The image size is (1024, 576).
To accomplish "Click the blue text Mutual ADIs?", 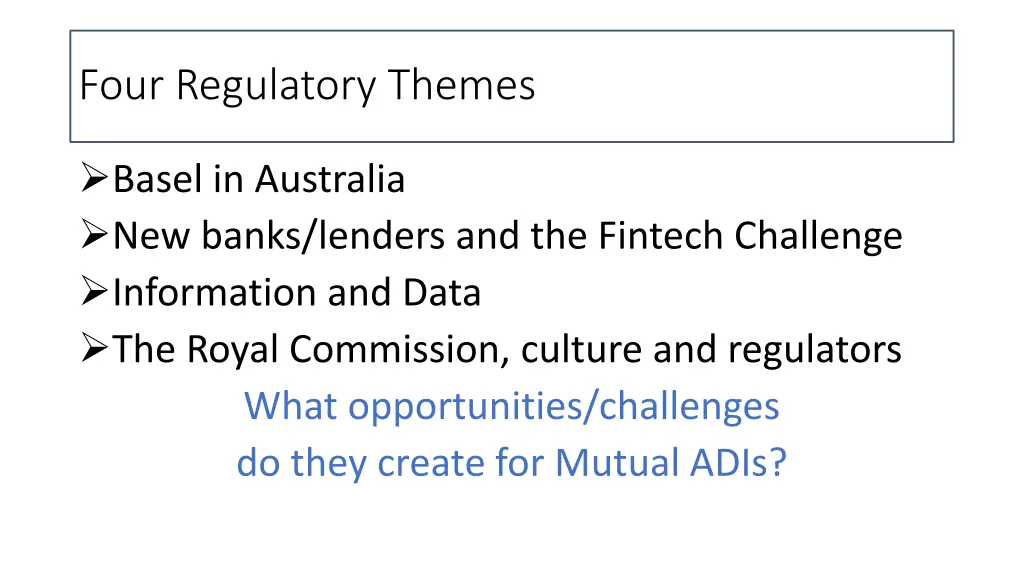I will pos(671,463).
